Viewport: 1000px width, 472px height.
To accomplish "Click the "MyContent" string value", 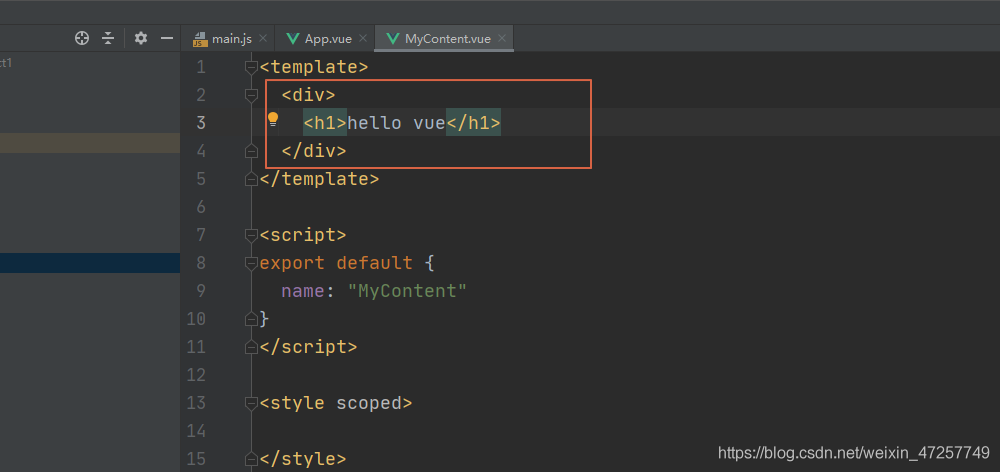I will tap(407, 291).
